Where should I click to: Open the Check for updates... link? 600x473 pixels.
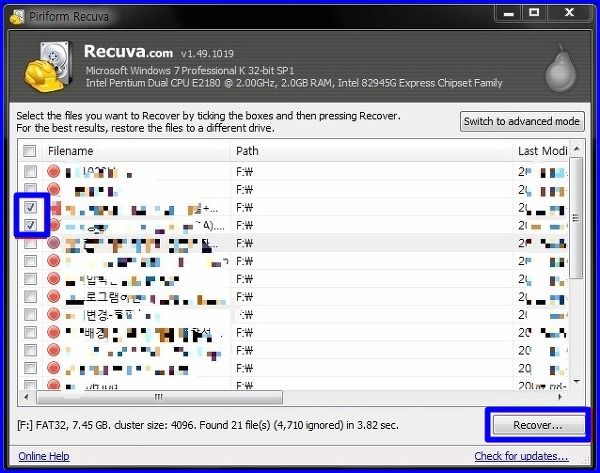coord(521,456)
